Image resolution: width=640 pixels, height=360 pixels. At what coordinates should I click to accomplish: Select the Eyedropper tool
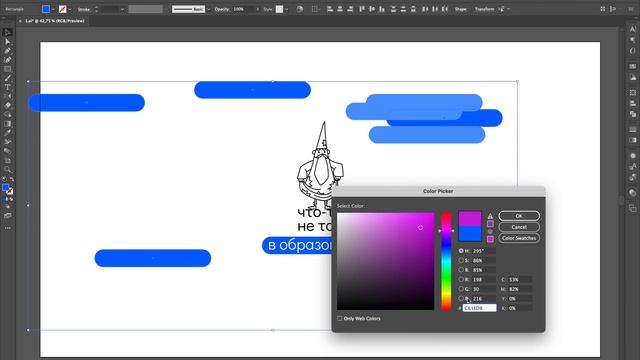[7, 133]
